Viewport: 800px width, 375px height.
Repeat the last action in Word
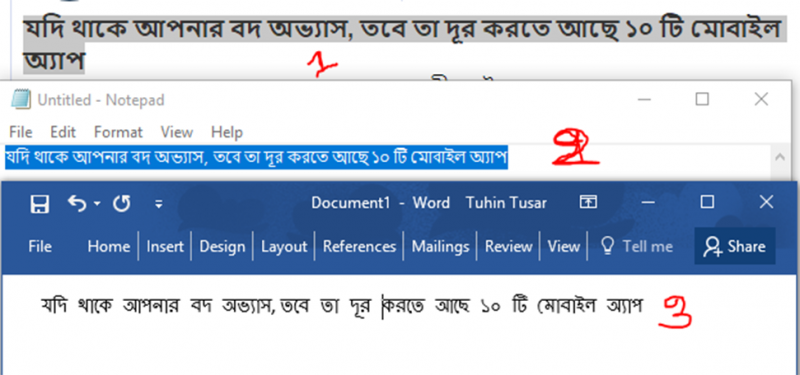[x=121, y=204]
